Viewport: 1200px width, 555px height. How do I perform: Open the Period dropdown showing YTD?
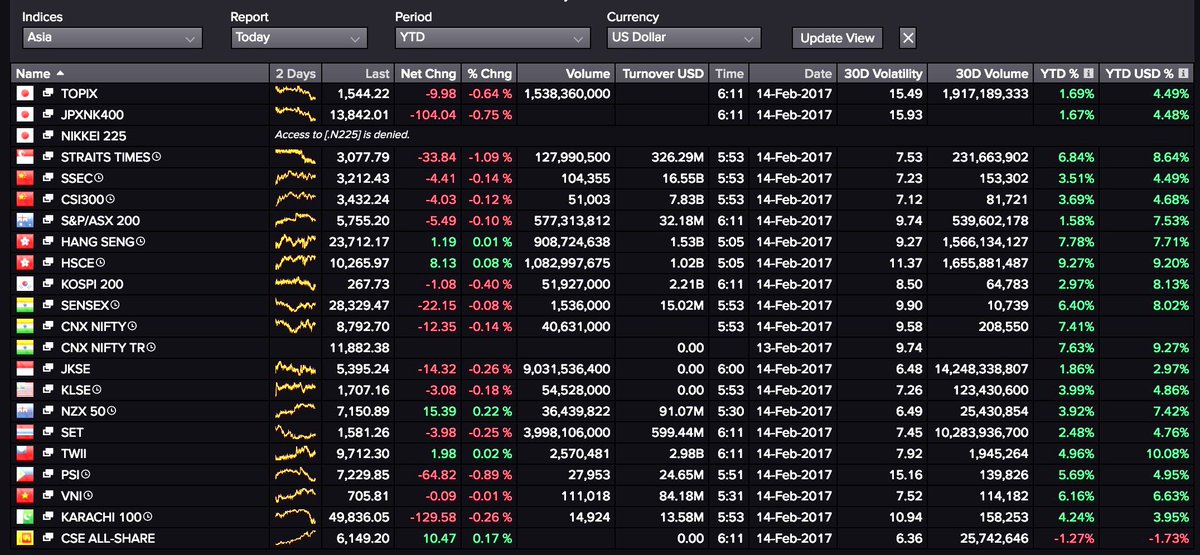click(493, 38)
